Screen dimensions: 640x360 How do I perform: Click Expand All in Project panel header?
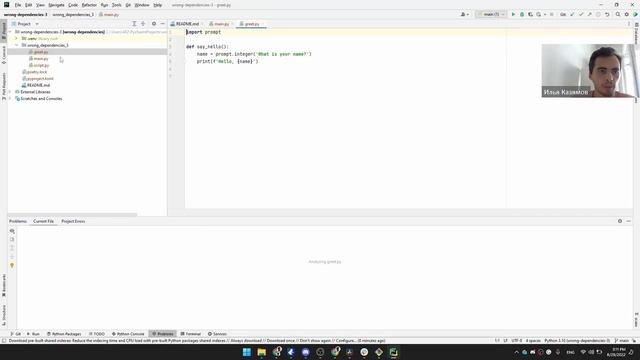click(x=134, y=24)
